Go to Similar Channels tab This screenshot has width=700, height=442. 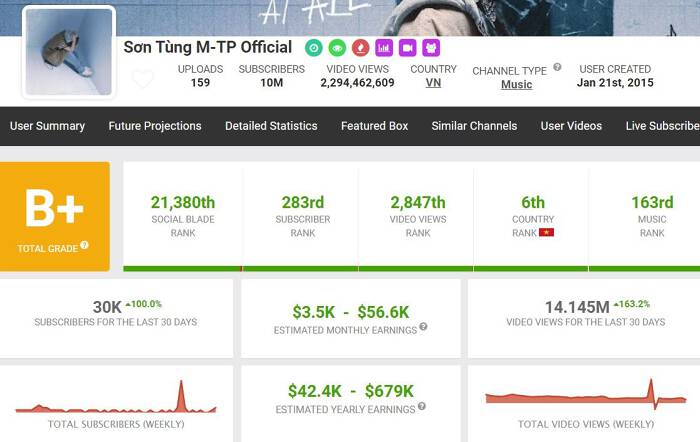coord(474,126)
